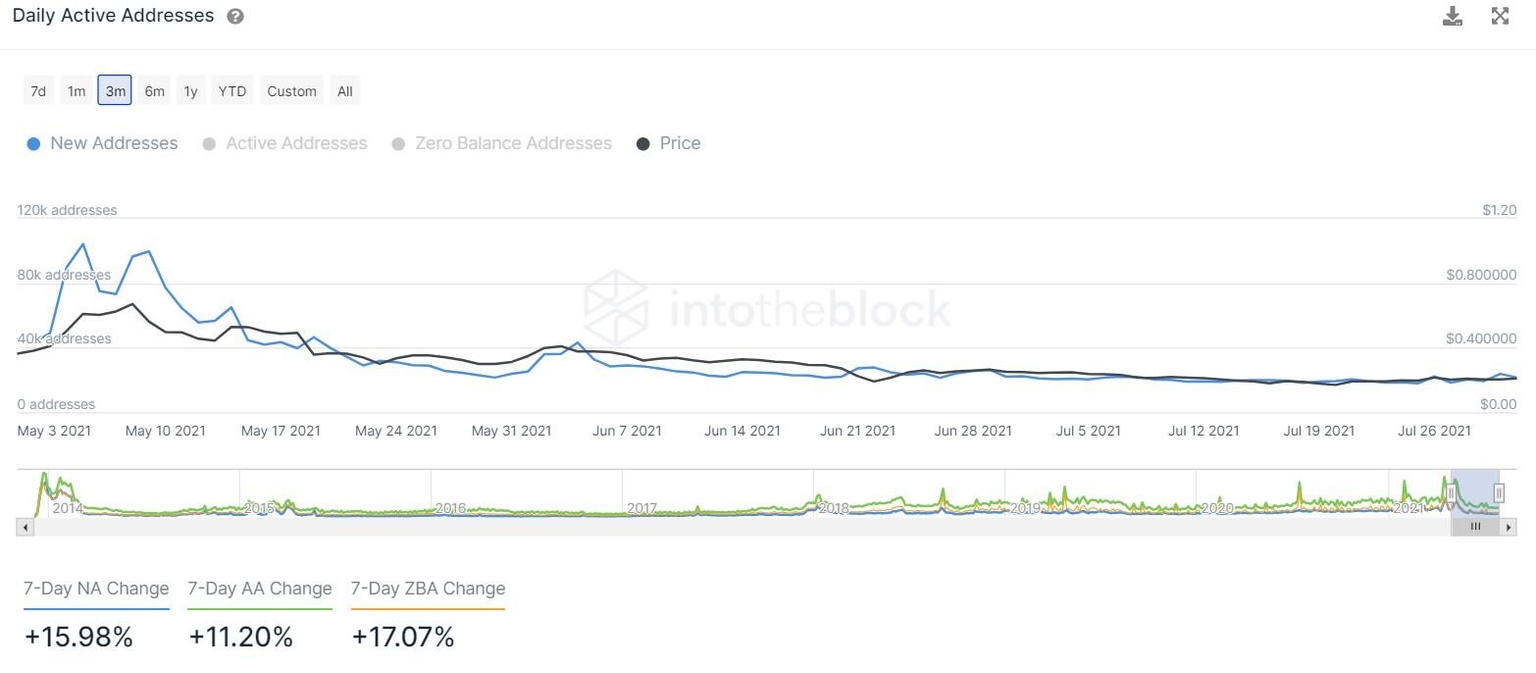The width and height of the screenshot is (1536, 673).
Task: Toggle New Addresses series
Action: pyautogui.click(x=102, y=144)
